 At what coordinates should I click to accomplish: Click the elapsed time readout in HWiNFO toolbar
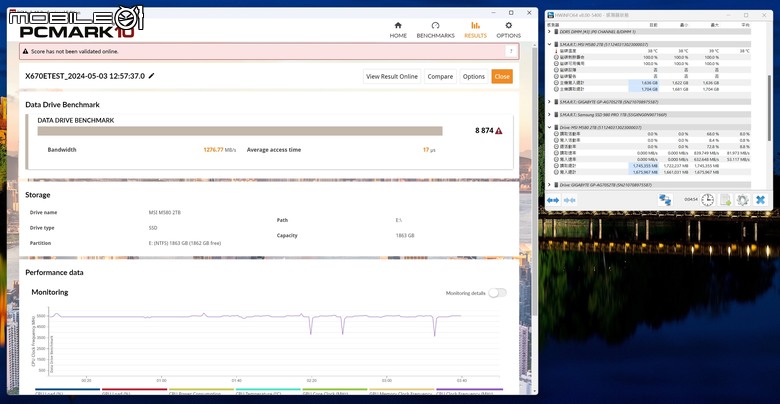click(691, 200)
